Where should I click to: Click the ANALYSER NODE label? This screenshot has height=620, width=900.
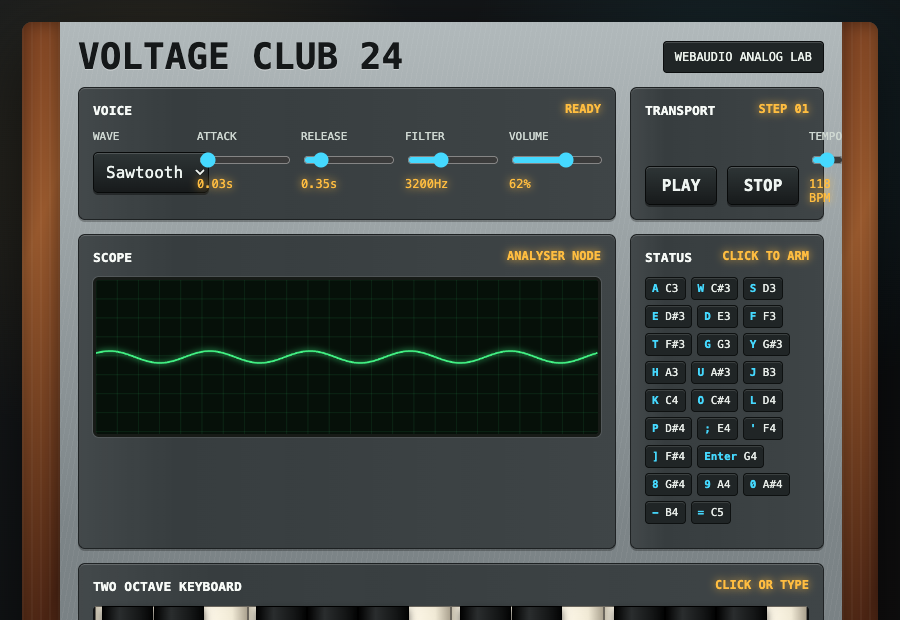coord(554,256)
